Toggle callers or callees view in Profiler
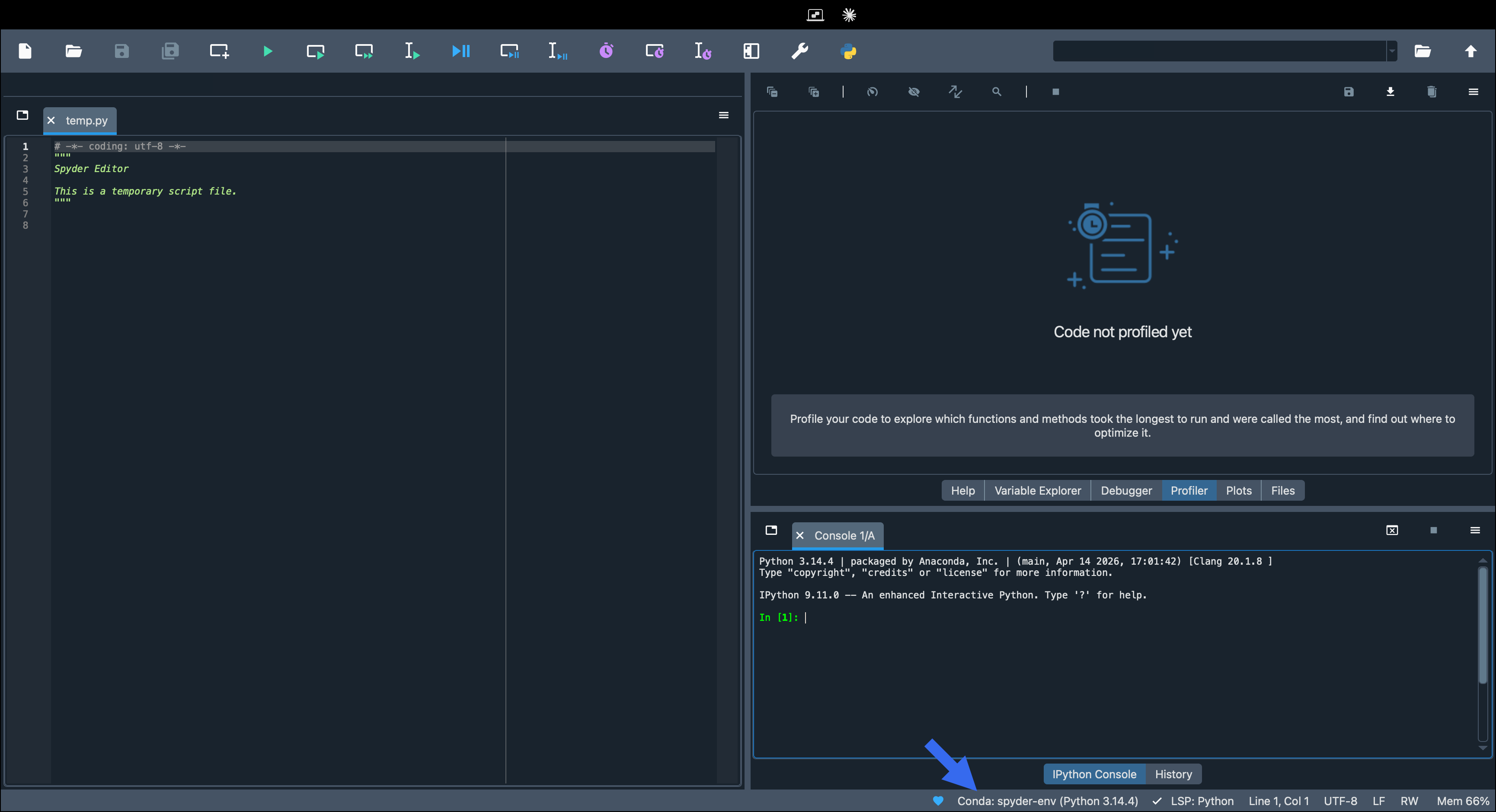This screenshot has height=812, width=1496. (956, 92)
